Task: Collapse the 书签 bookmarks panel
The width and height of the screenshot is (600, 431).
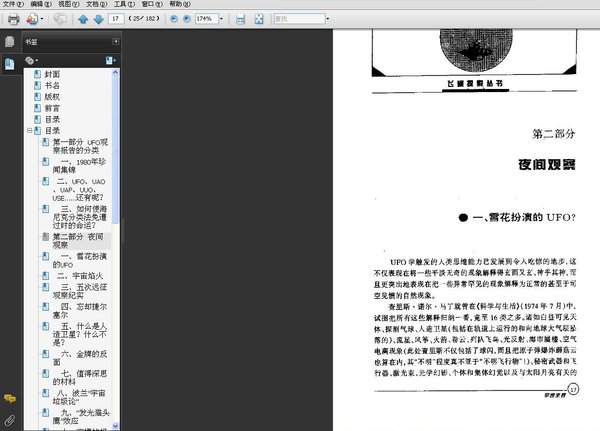Action: pos(116,41)
